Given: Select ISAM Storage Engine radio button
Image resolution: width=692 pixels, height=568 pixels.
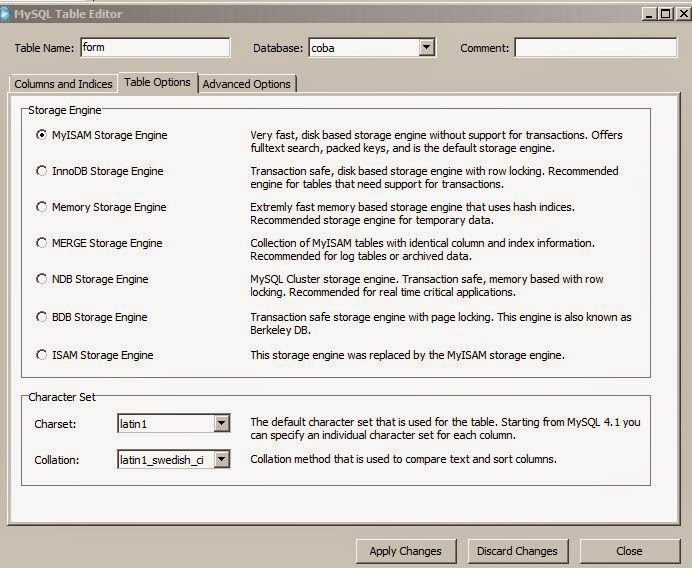Looking at the screenshot, I should click(x=41, y=355).
